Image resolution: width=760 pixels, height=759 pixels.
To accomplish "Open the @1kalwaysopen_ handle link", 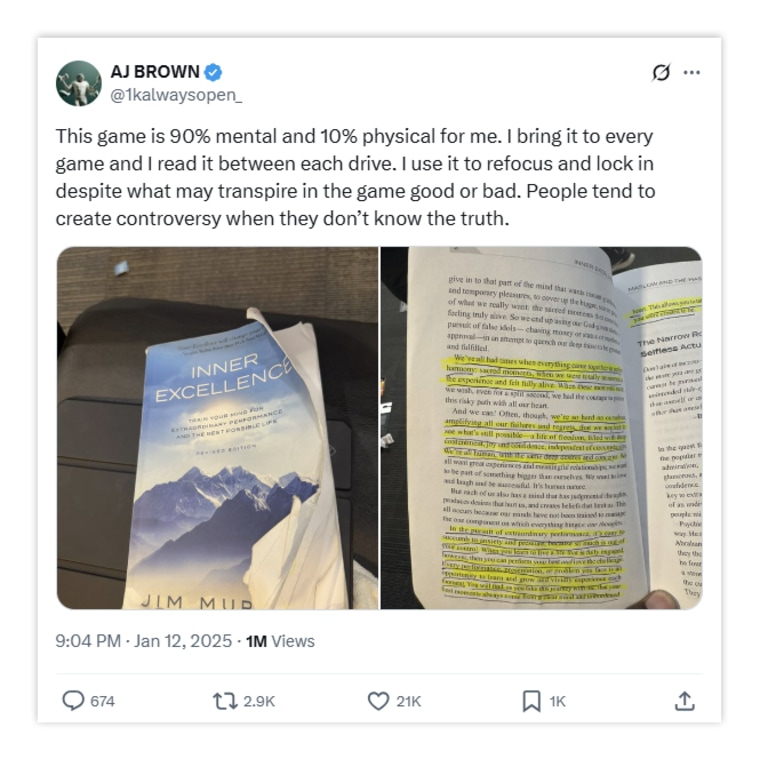I will [x=176, y=95].
